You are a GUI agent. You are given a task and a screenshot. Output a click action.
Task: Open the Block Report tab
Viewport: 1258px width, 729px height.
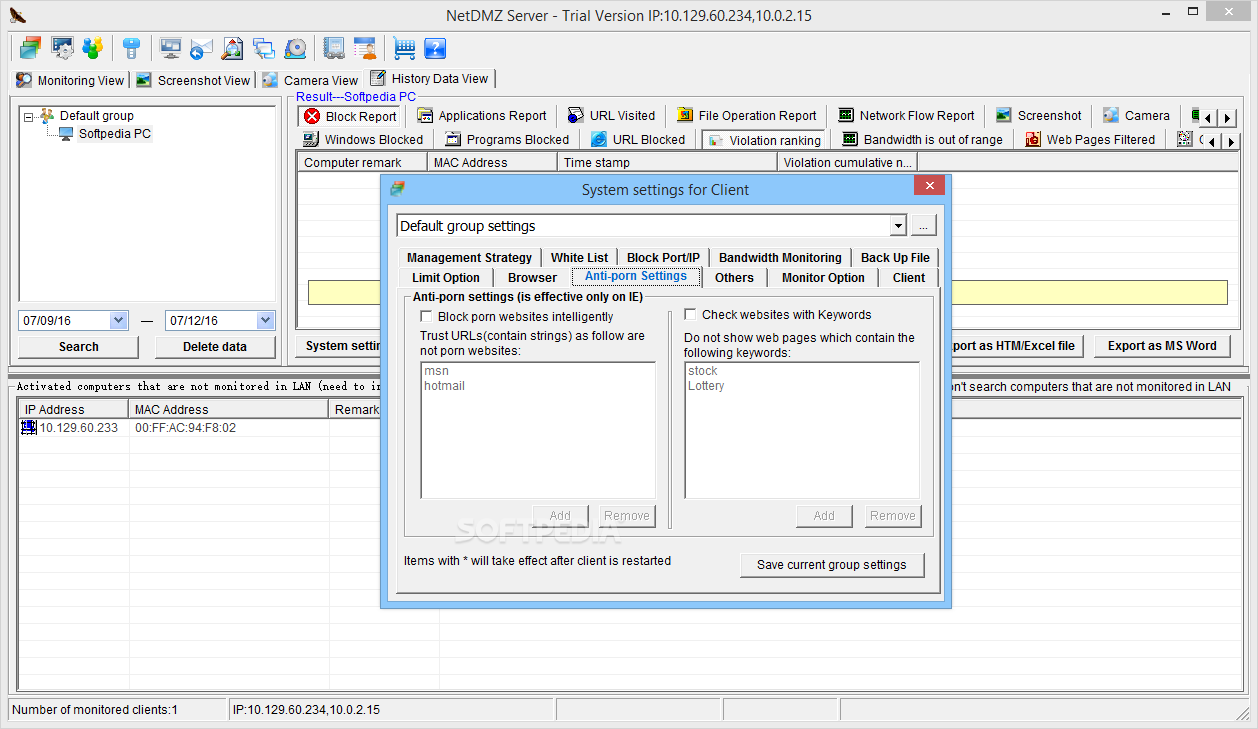click(x=351, y=116)
